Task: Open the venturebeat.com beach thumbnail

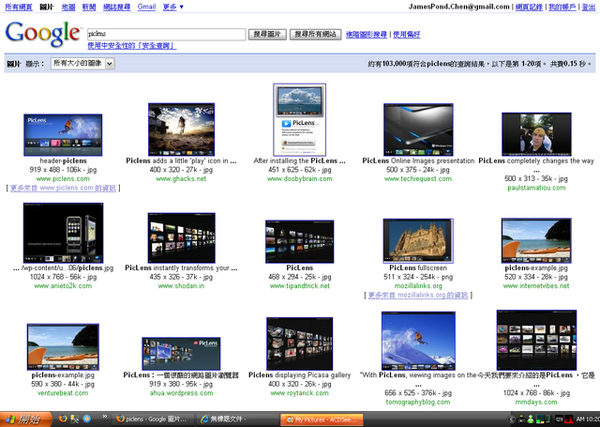Action: coord(63,347)
